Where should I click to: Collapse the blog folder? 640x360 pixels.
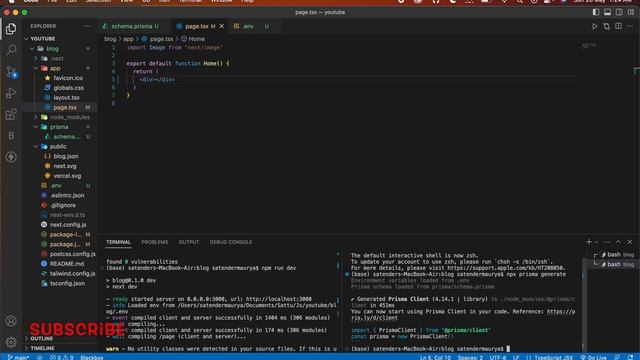coord(52,49)
